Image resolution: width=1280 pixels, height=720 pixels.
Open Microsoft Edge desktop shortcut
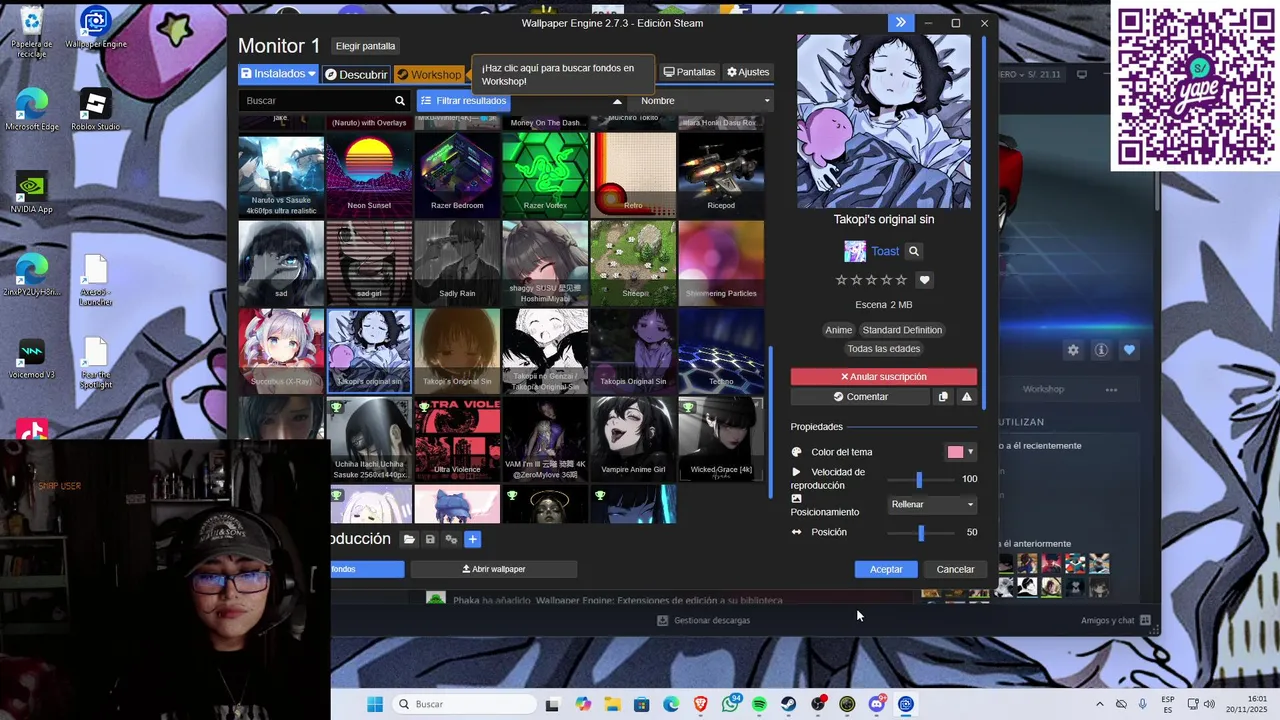click(32, 110)
